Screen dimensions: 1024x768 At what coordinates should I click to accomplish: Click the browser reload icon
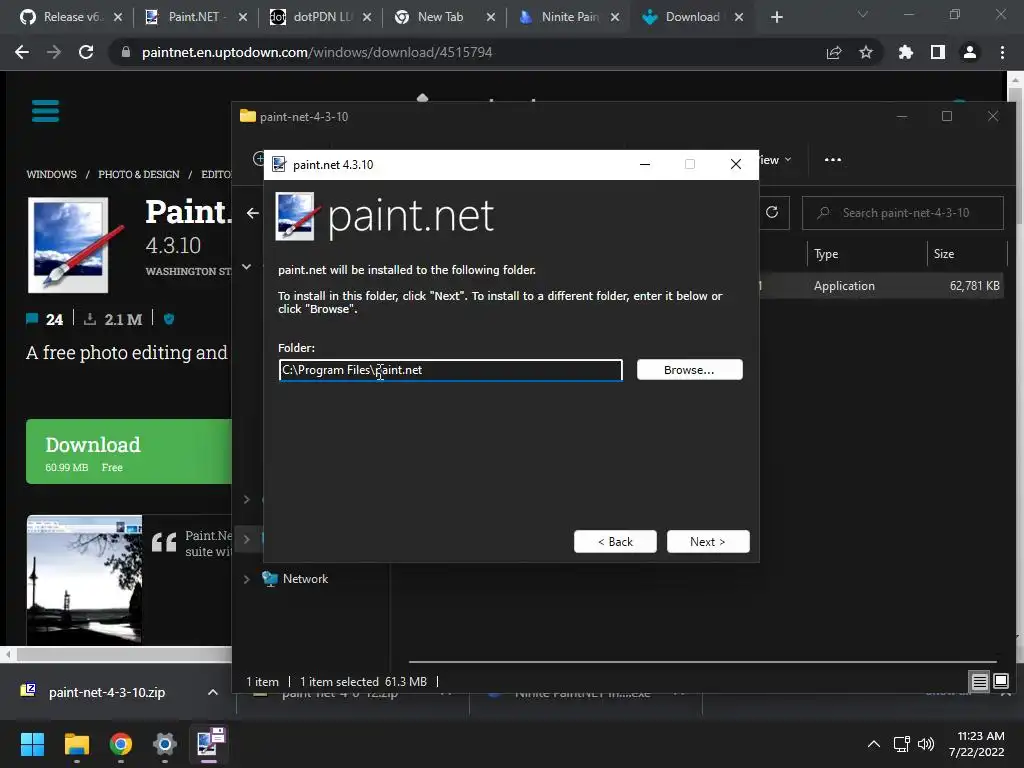click(x=86, y=52)
